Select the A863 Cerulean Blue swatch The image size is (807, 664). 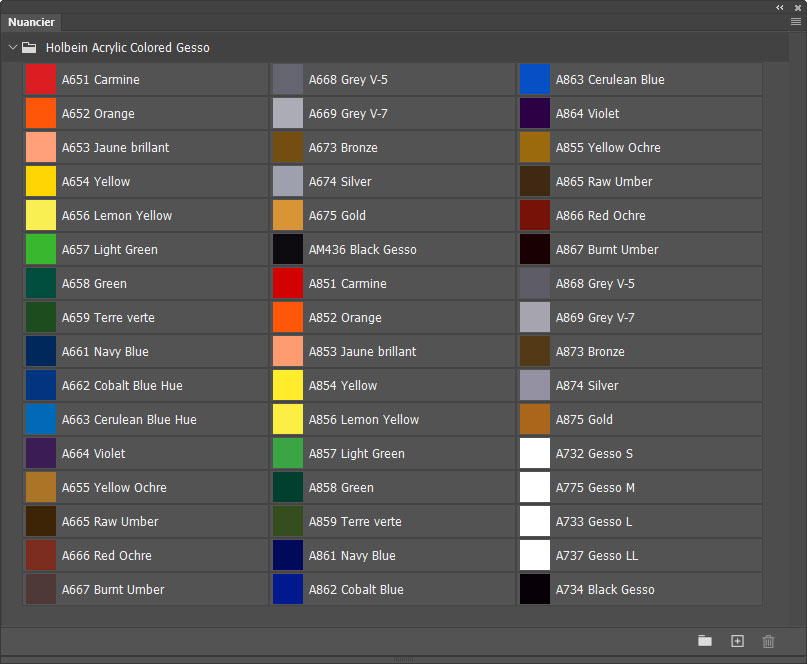click(x=535, y=80)
